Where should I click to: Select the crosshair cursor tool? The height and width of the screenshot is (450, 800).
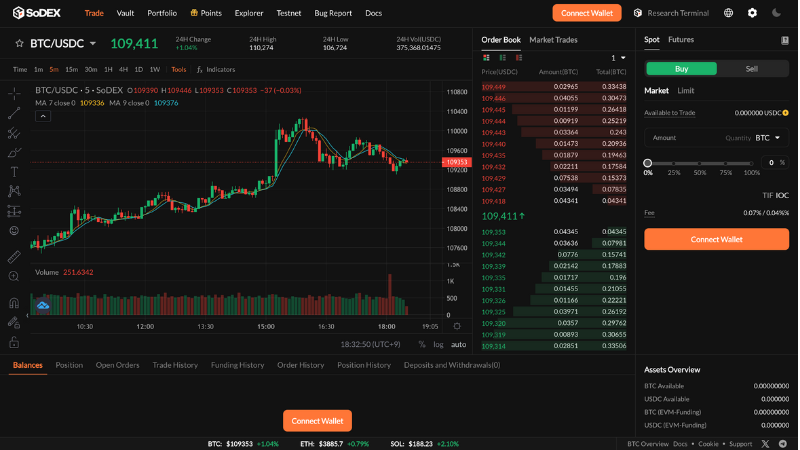14,93
